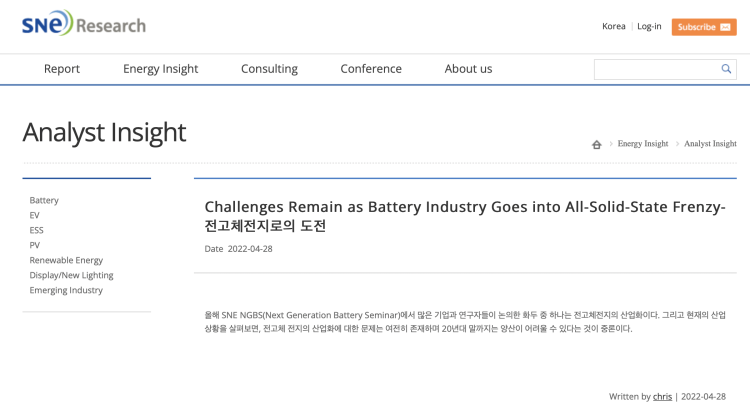750x406 pixels.
Task: Switch language to Korea
Action: click(x=613, y=26)
